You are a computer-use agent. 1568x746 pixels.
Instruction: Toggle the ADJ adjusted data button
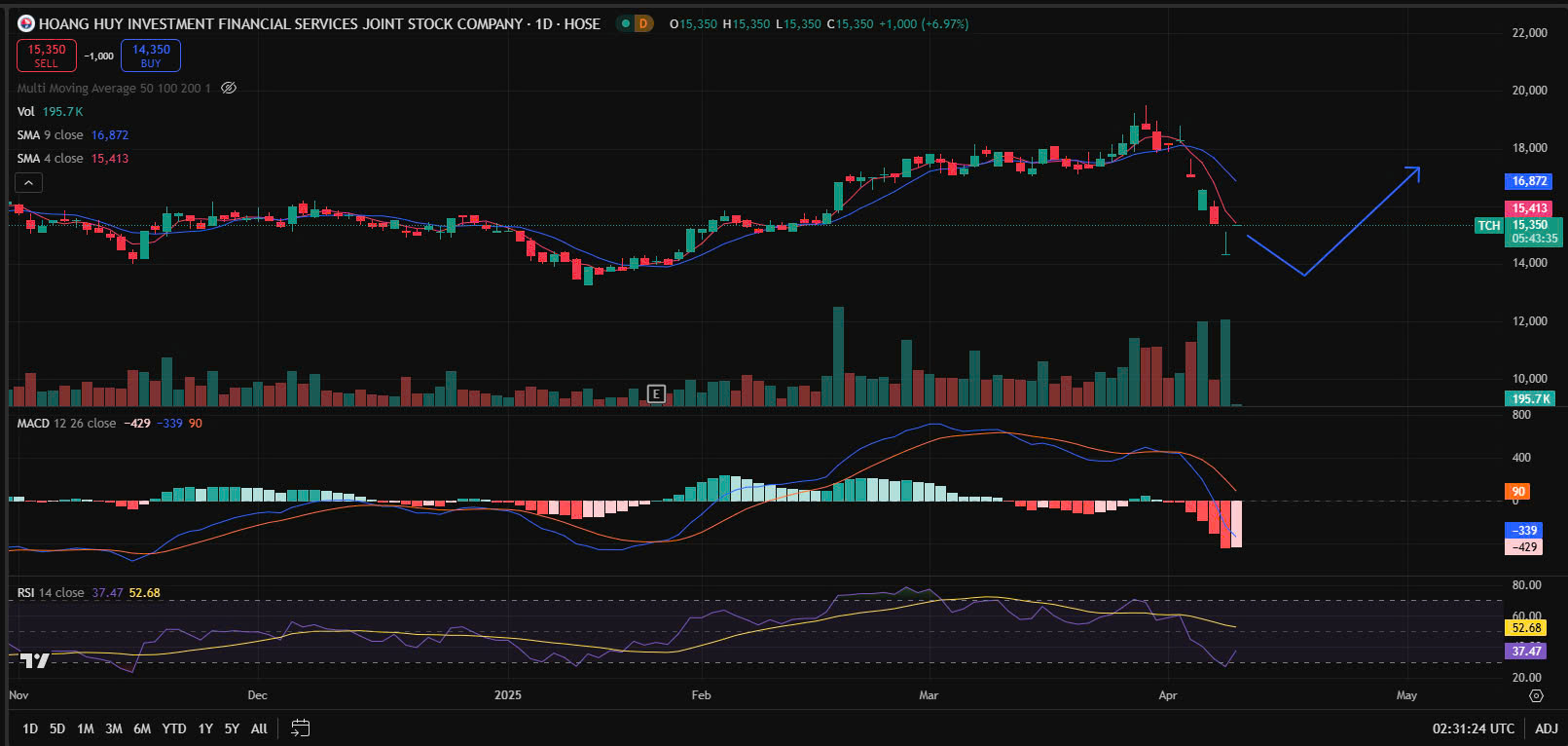pyautogui.click(x=1547, y=728)
